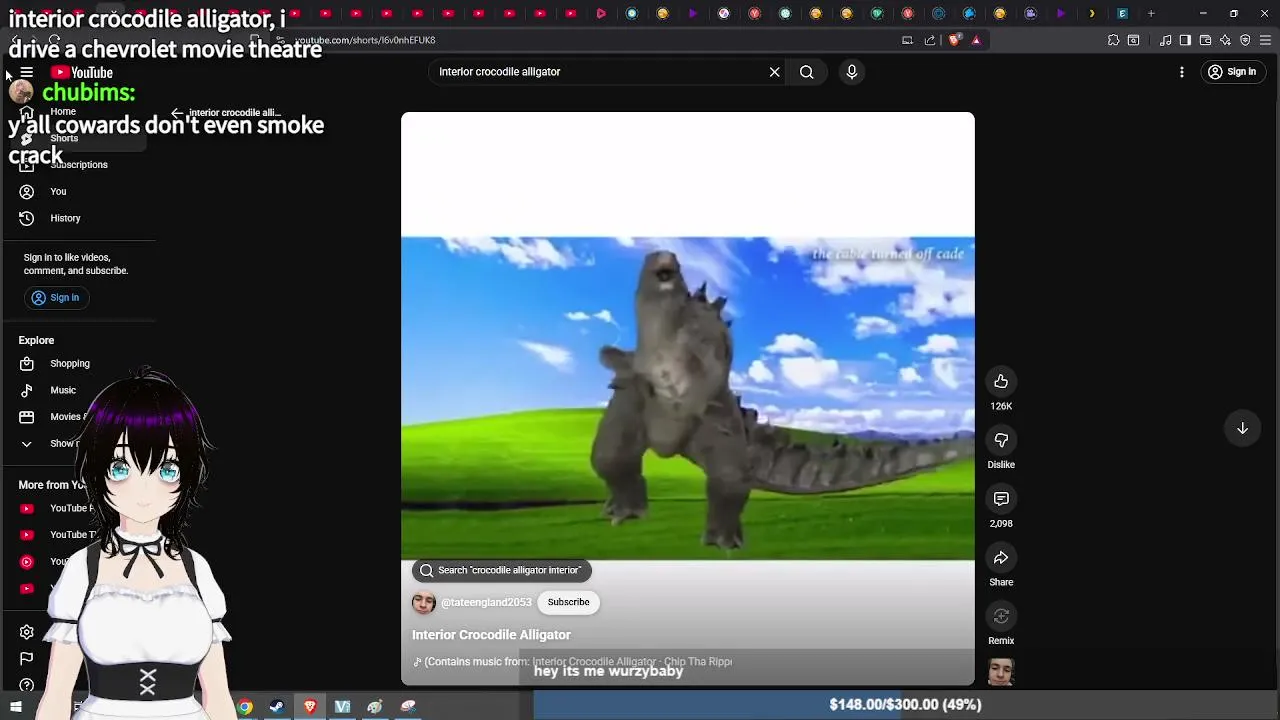Clear the search box with the X
This screenshot has width=1280, height=720.
click(x=774, y=72)
